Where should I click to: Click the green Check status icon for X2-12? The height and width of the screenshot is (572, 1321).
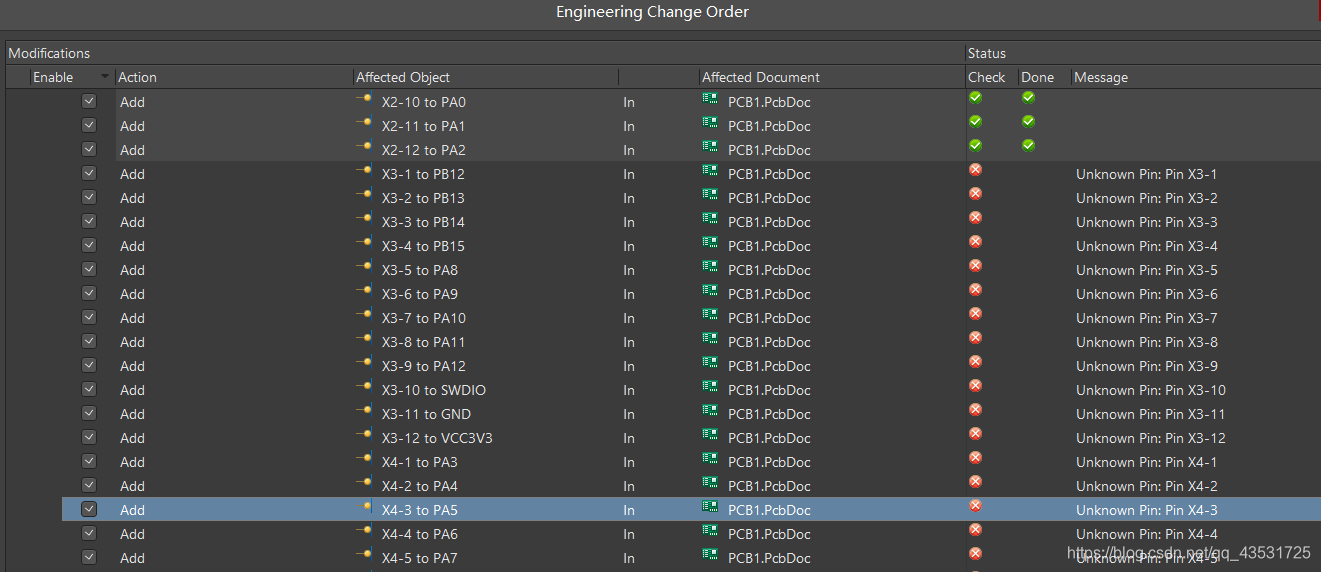tap(975, 145)
